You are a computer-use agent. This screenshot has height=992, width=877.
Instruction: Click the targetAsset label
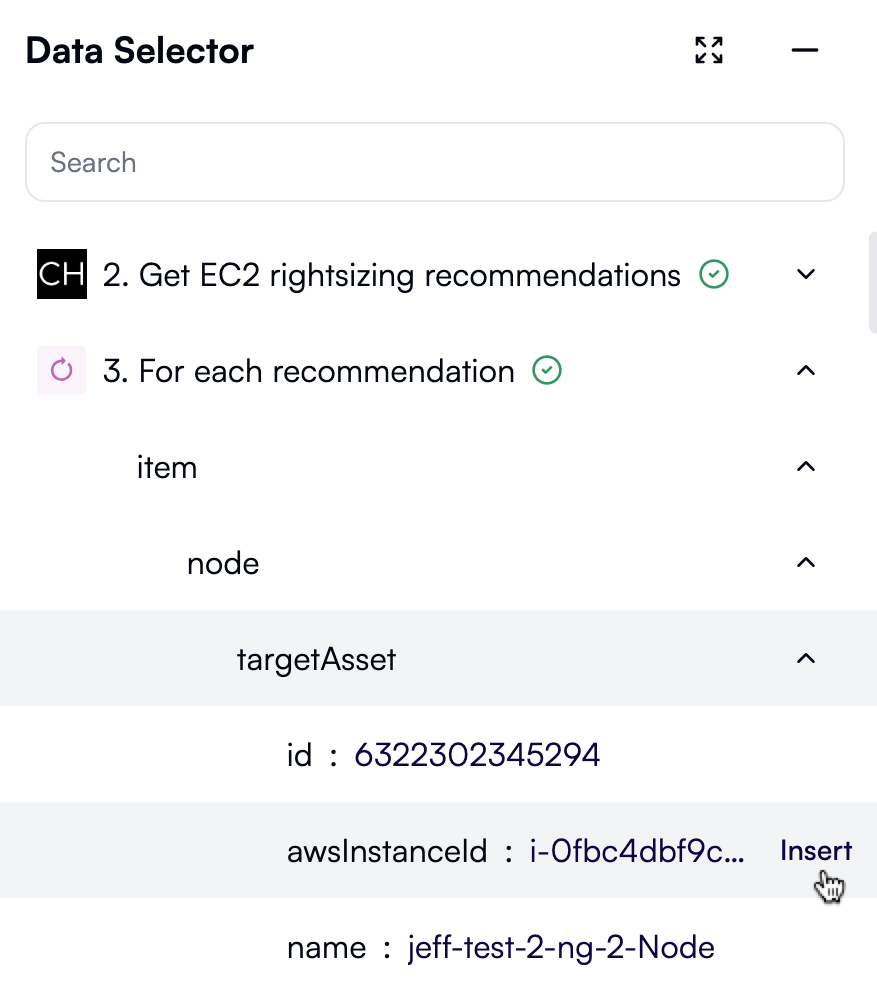point(316,659)
